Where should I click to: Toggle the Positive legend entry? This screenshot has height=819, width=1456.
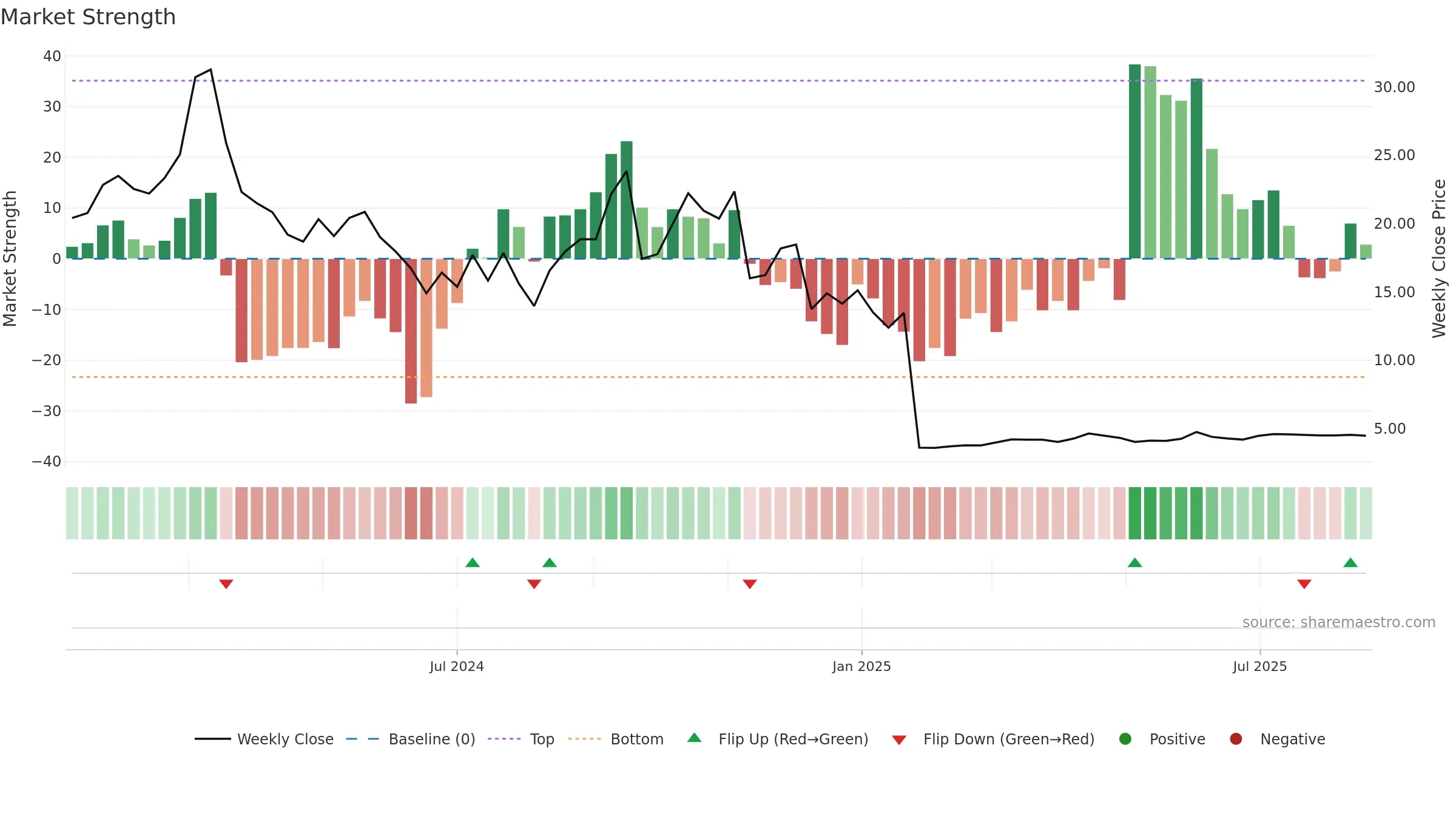(1162, 739)
